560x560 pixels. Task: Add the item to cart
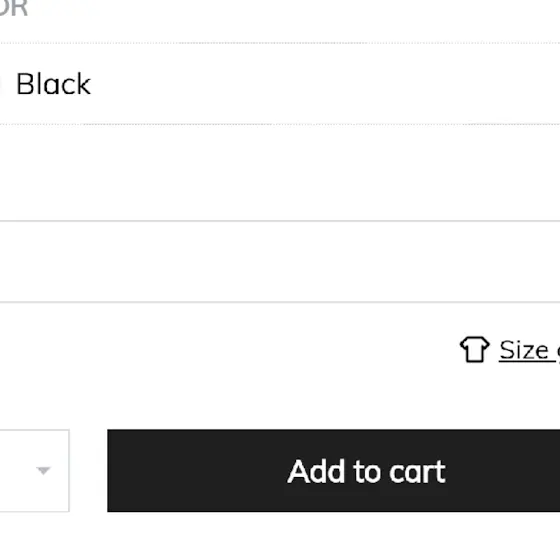coord(334,471)
